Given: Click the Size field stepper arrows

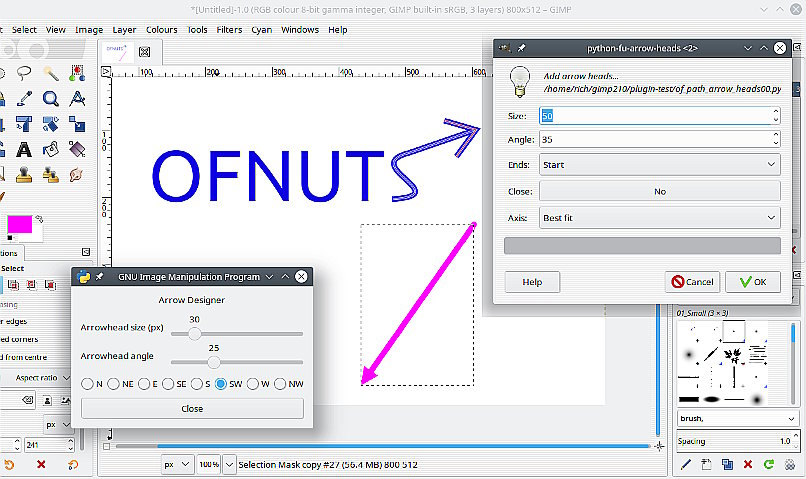Looking at the screenshot, I should (x=776, y=116).
